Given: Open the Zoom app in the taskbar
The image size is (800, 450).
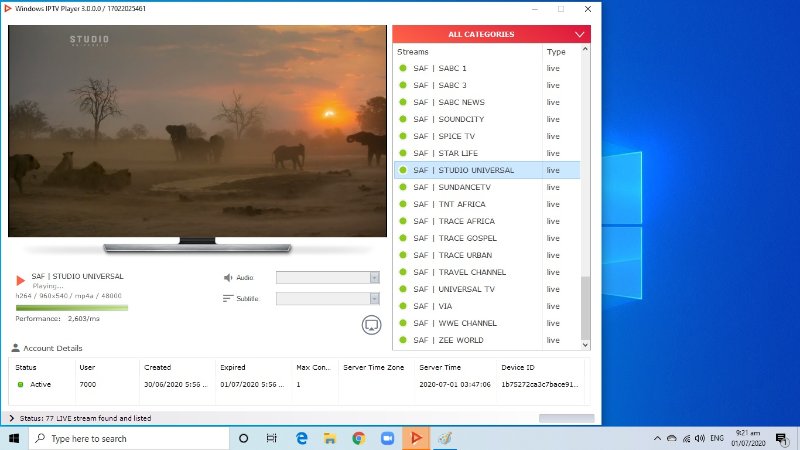Looking at the screenshot, I should [x=387, y=438].
